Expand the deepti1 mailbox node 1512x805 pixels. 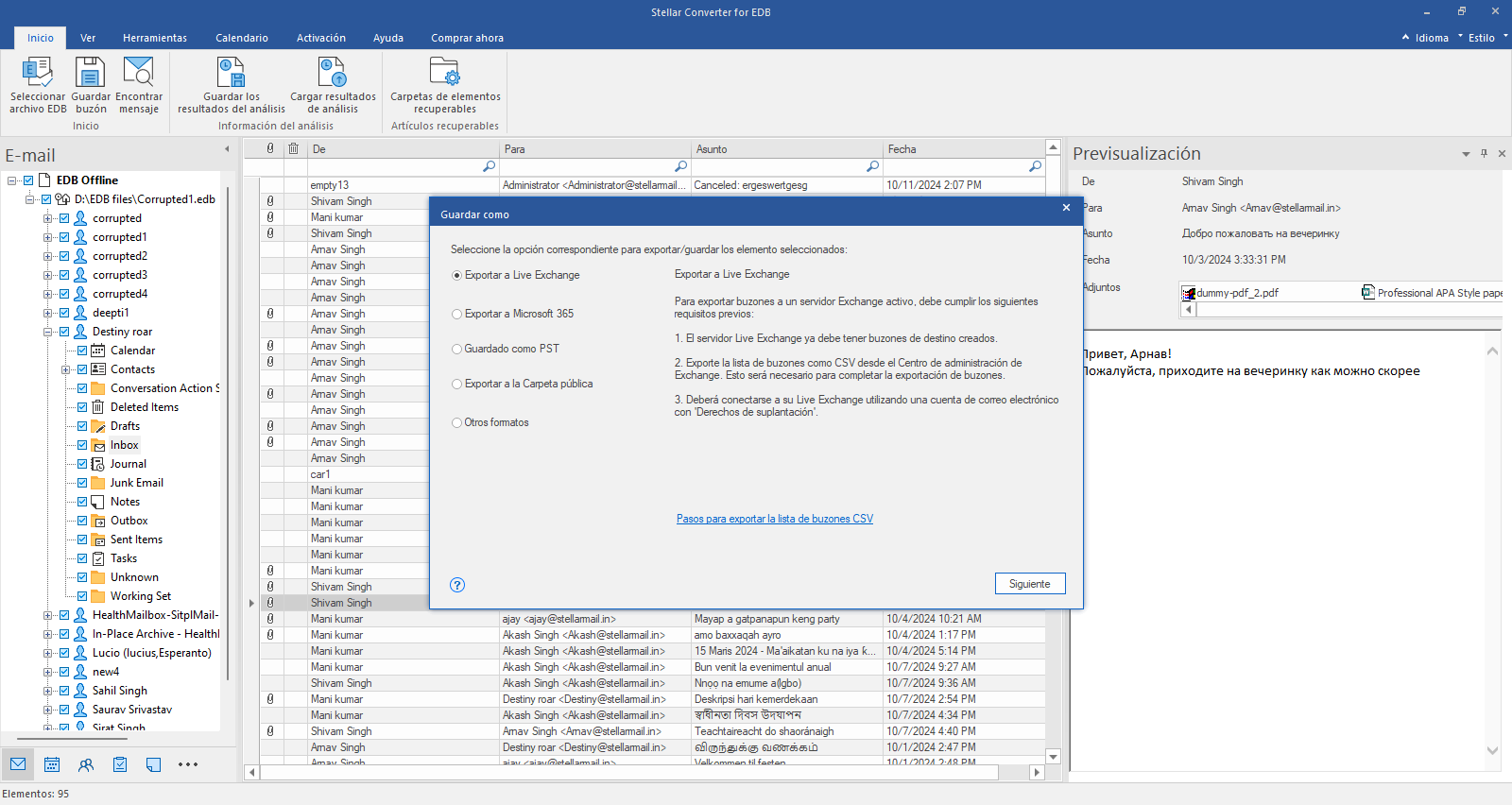point(47,313)
